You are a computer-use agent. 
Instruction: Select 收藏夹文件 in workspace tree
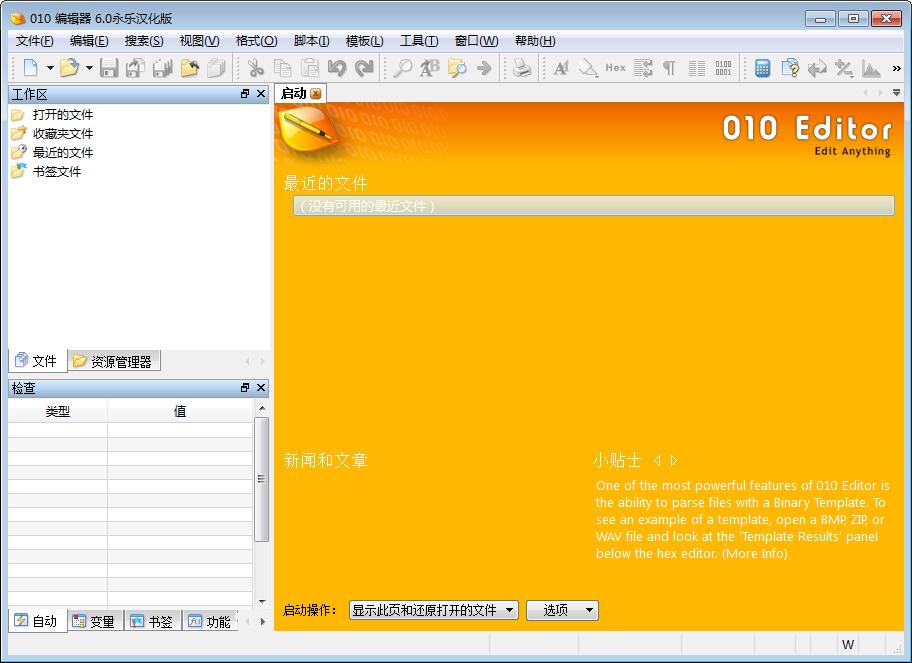click(63, 134)
